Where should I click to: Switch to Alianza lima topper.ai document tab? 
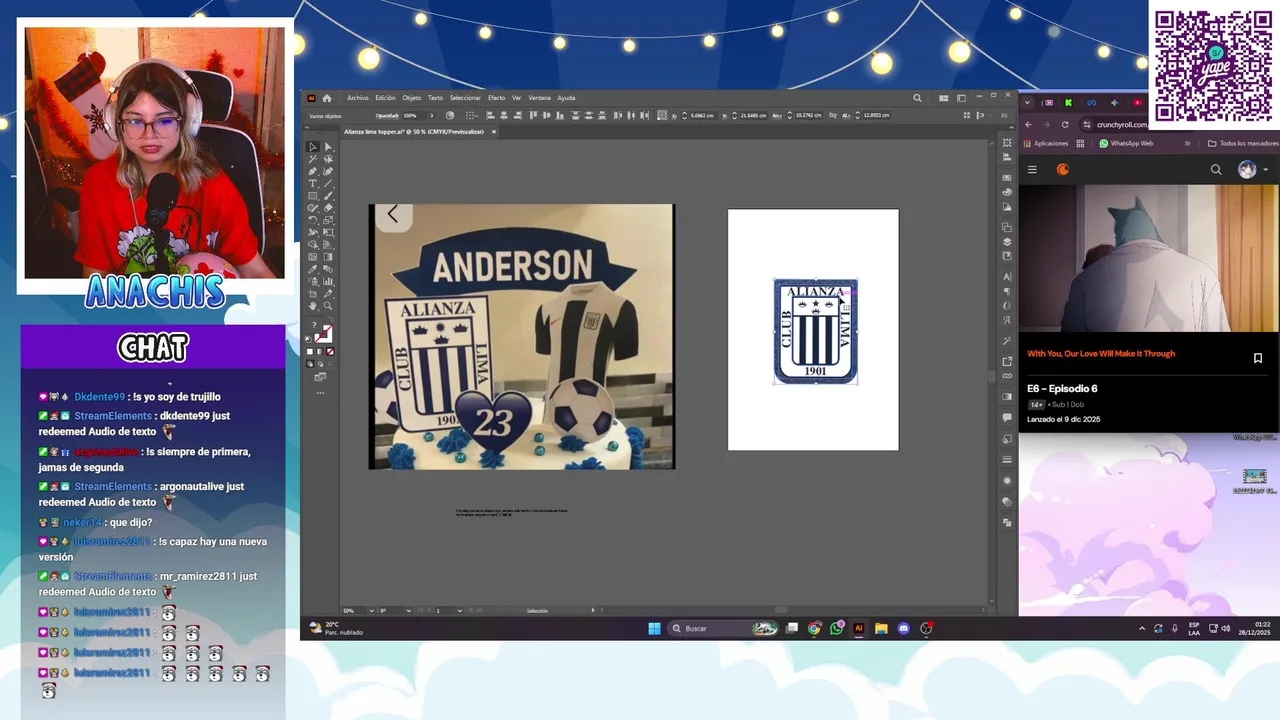[x=414, y=131]
